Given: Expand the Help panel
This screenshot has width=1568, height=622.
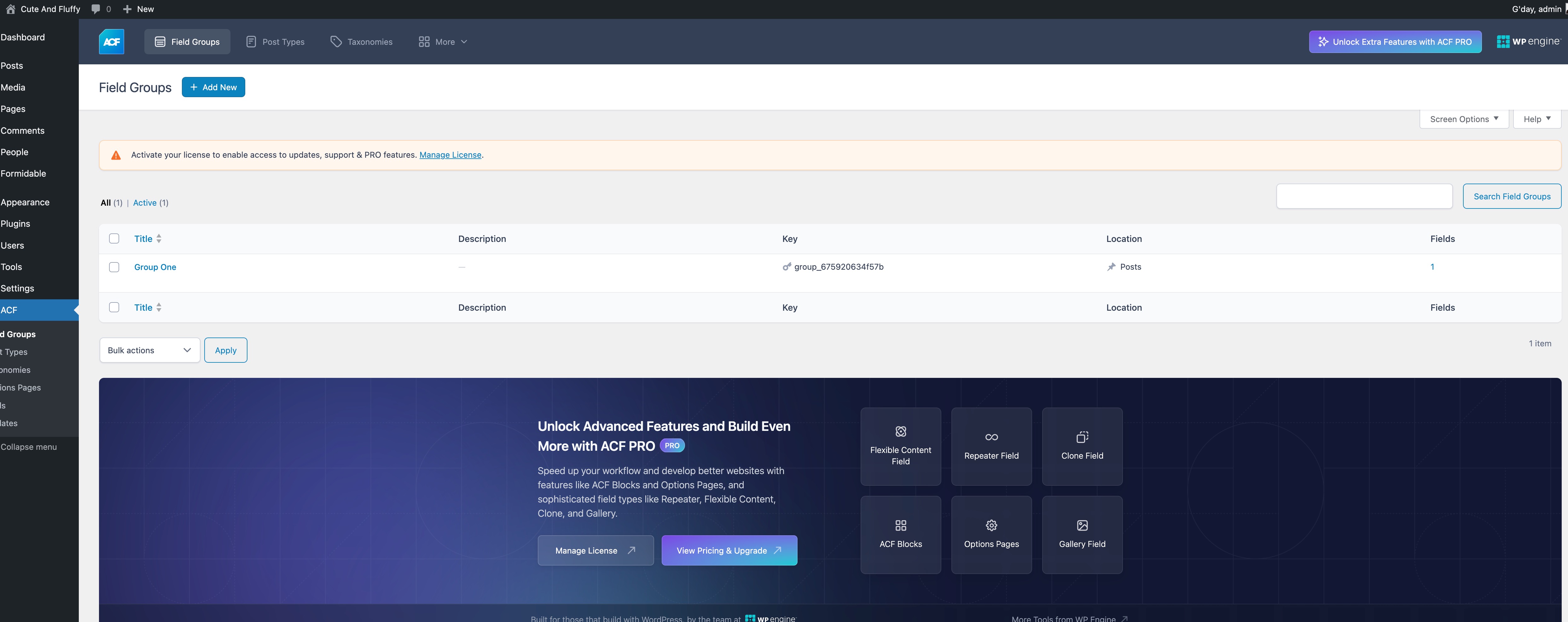Looking at the screenshot, I should point(1537,119).
